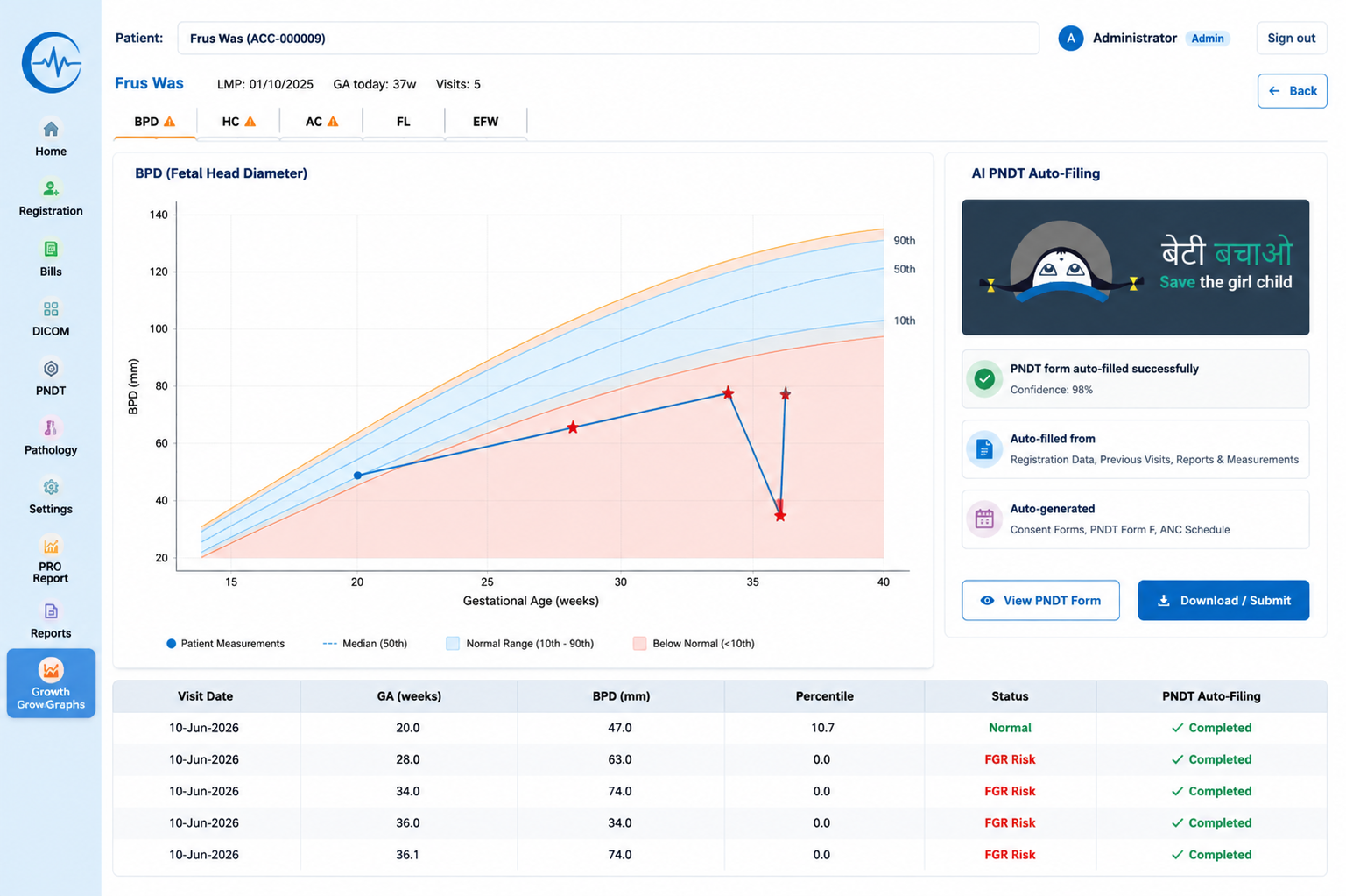Click the Percentile column header
1346x896 pixels.
coord(824,696)
